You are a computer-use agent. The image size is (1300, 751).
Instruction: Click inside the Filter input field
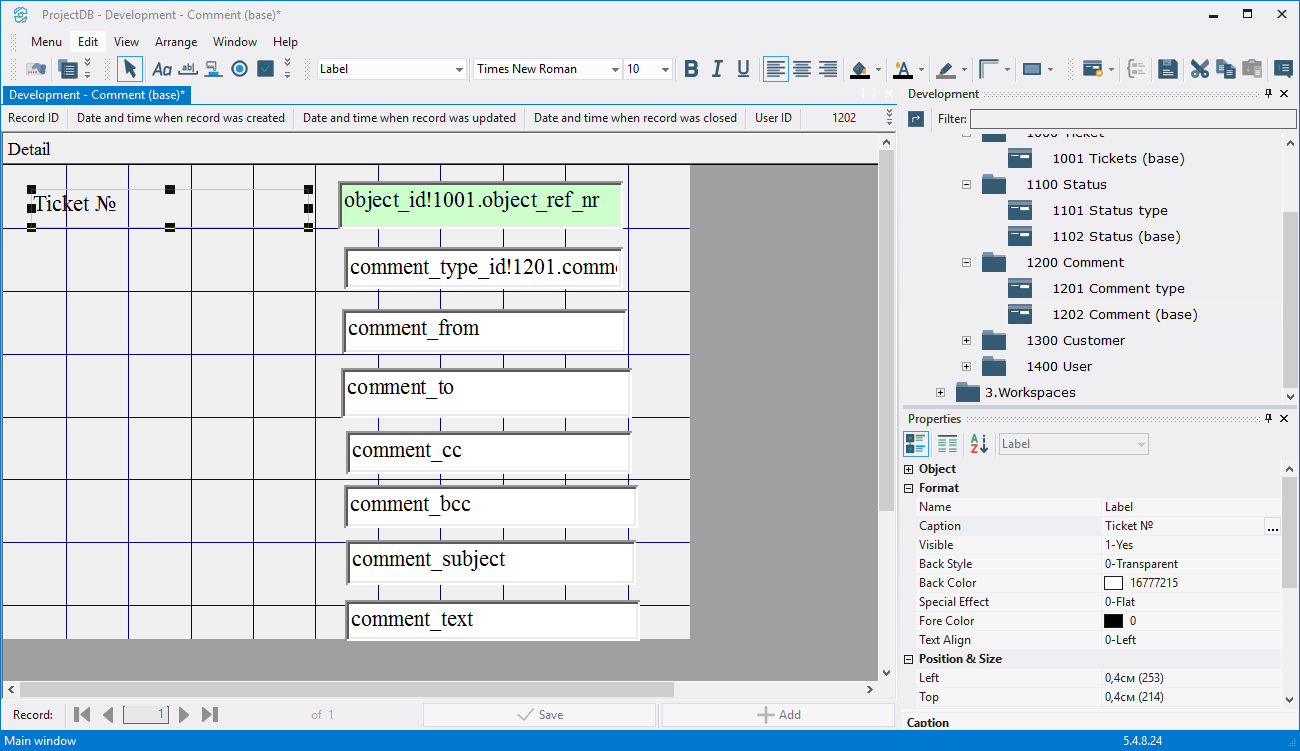tap(1132, 119)
